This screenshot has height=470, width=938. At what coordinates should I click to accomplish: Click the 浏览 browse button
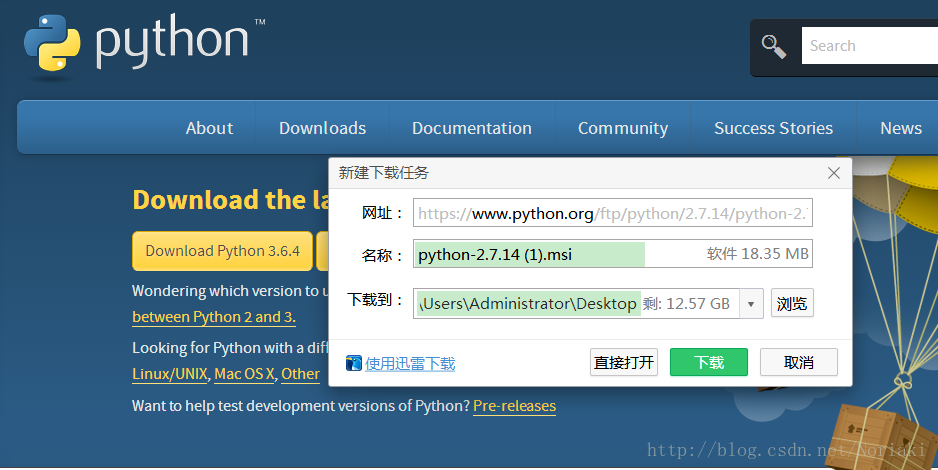[x=792, y=303]
